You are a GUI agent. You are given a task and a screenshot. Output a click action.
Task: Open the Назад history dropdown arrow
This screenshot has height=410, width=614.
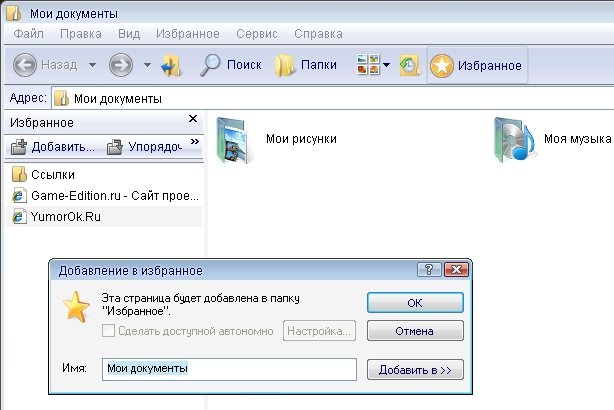[x=92, y=66]
